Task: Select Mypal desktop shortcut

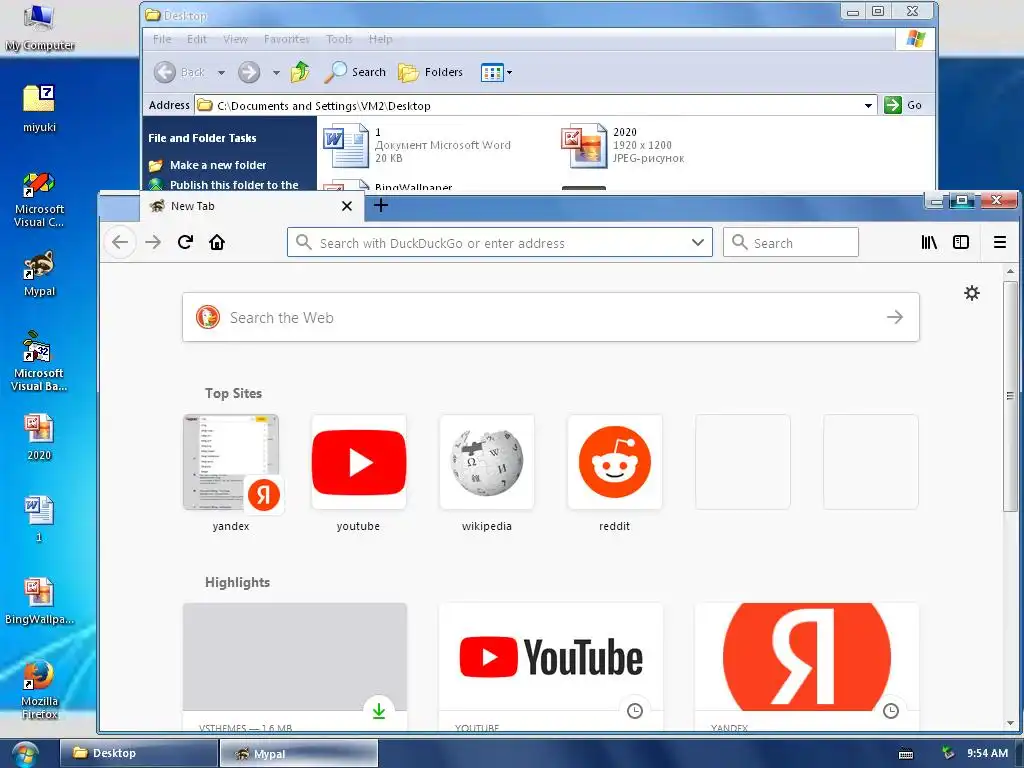Action: coord(39,273)
